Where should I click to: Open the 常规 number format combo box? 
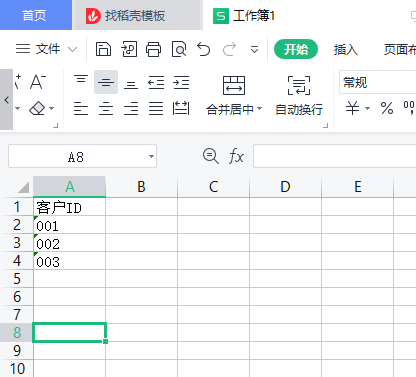377,82
